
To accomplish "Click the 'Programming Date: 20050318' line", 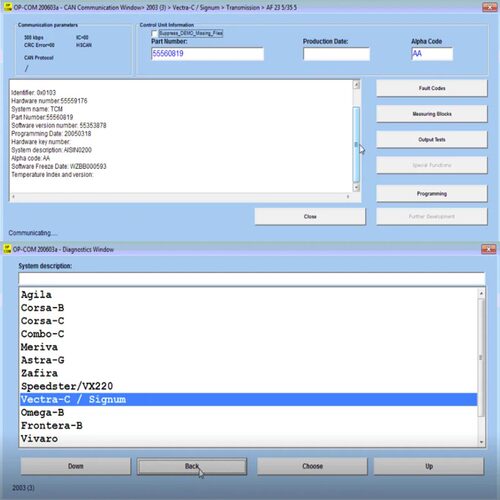I will [51, 134].
